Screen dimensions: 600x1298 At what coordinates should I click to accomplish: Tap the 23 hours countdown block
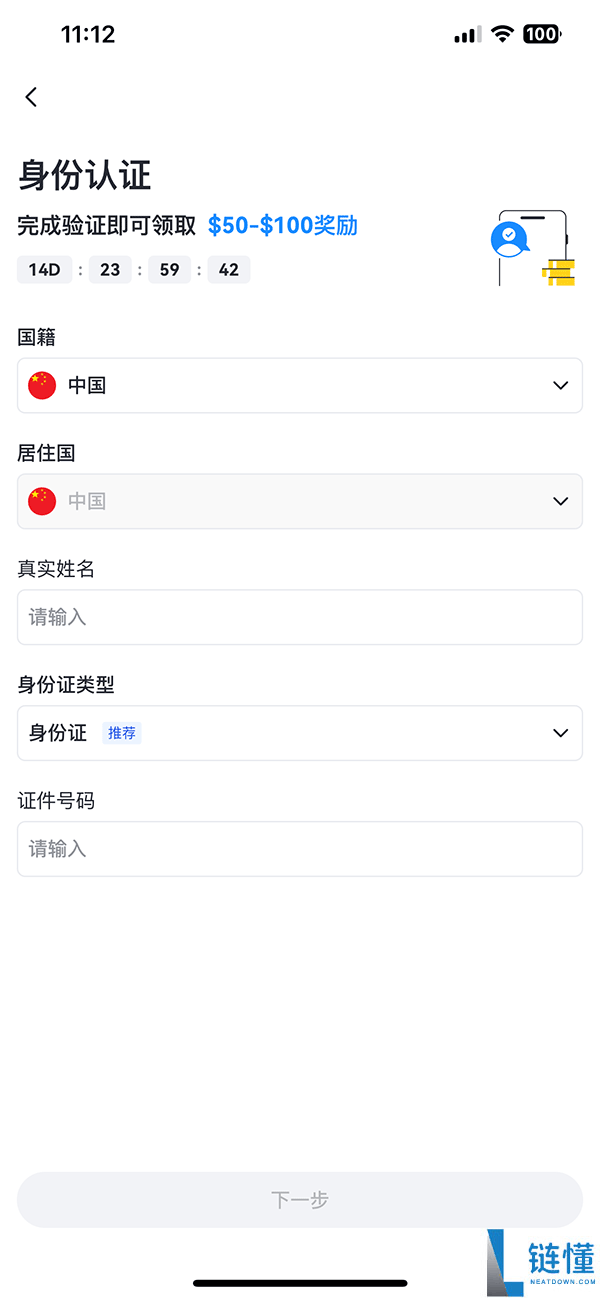pos(109,269)
